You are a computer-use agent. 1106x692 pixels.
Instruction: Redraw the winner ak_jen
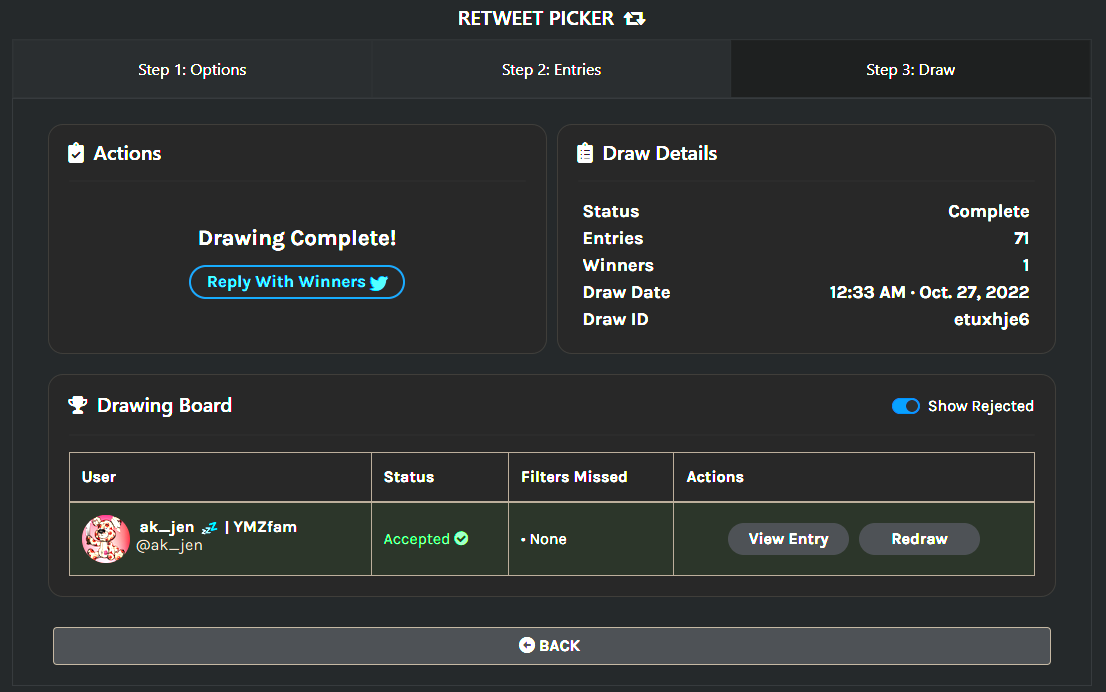coord(919,539)
